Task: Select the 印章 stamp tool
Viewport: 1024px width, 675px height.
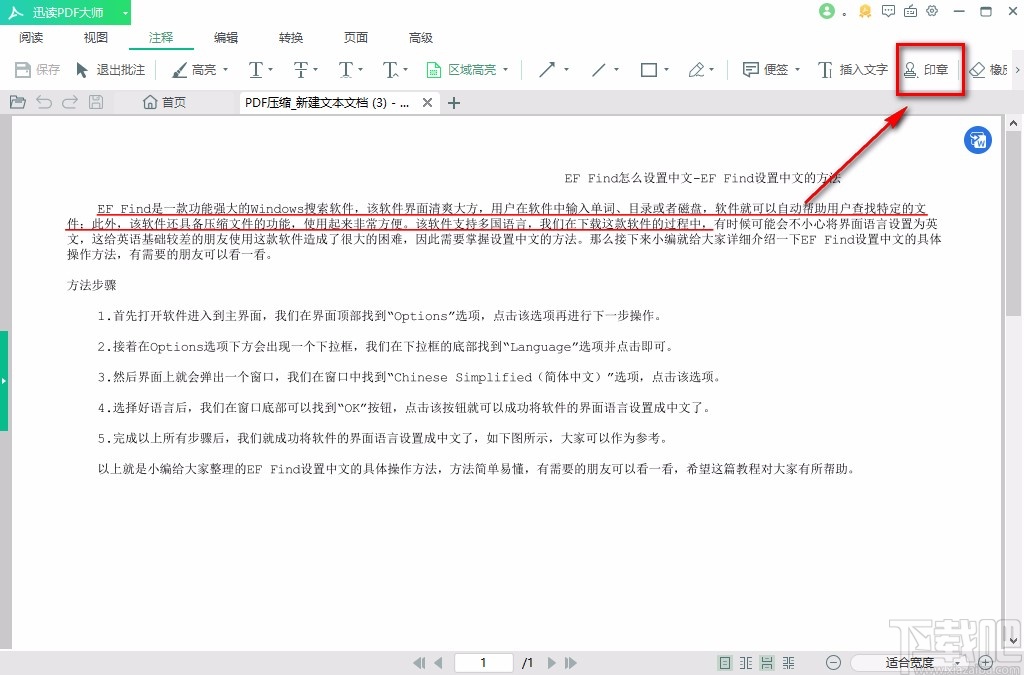Action: click(930, 70)
